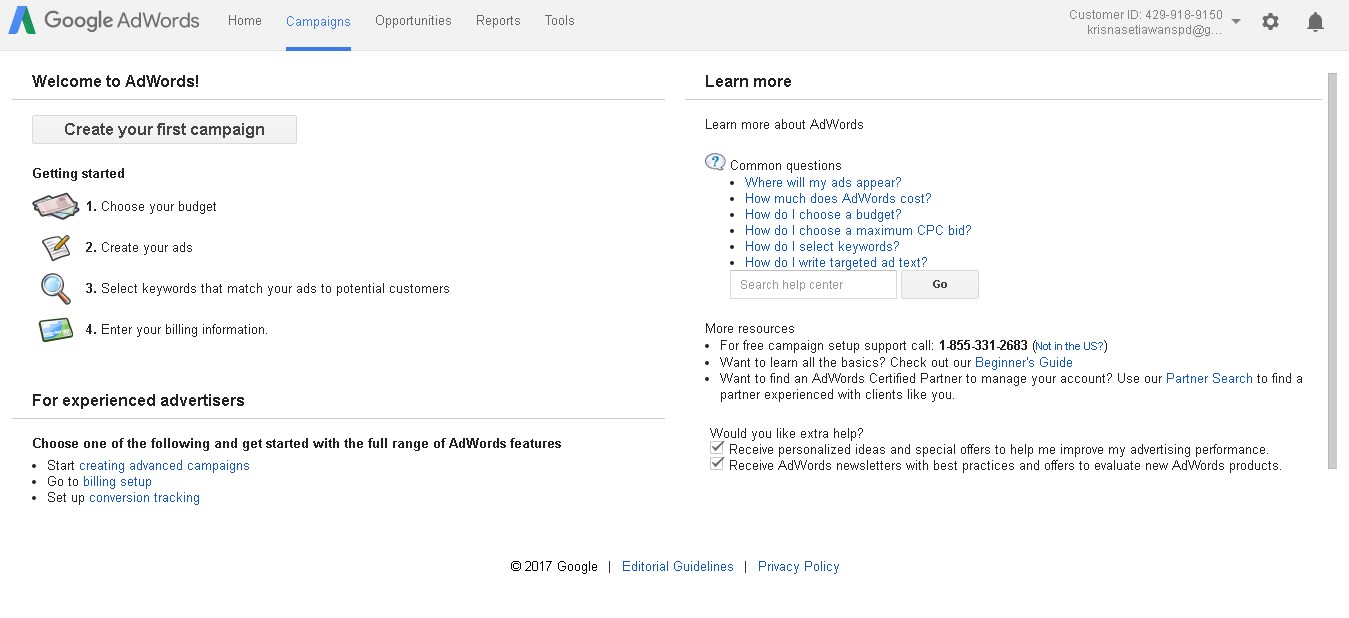1349x618 pixels.
Task: Open the conversion tracking link
Action: point(144,498)
